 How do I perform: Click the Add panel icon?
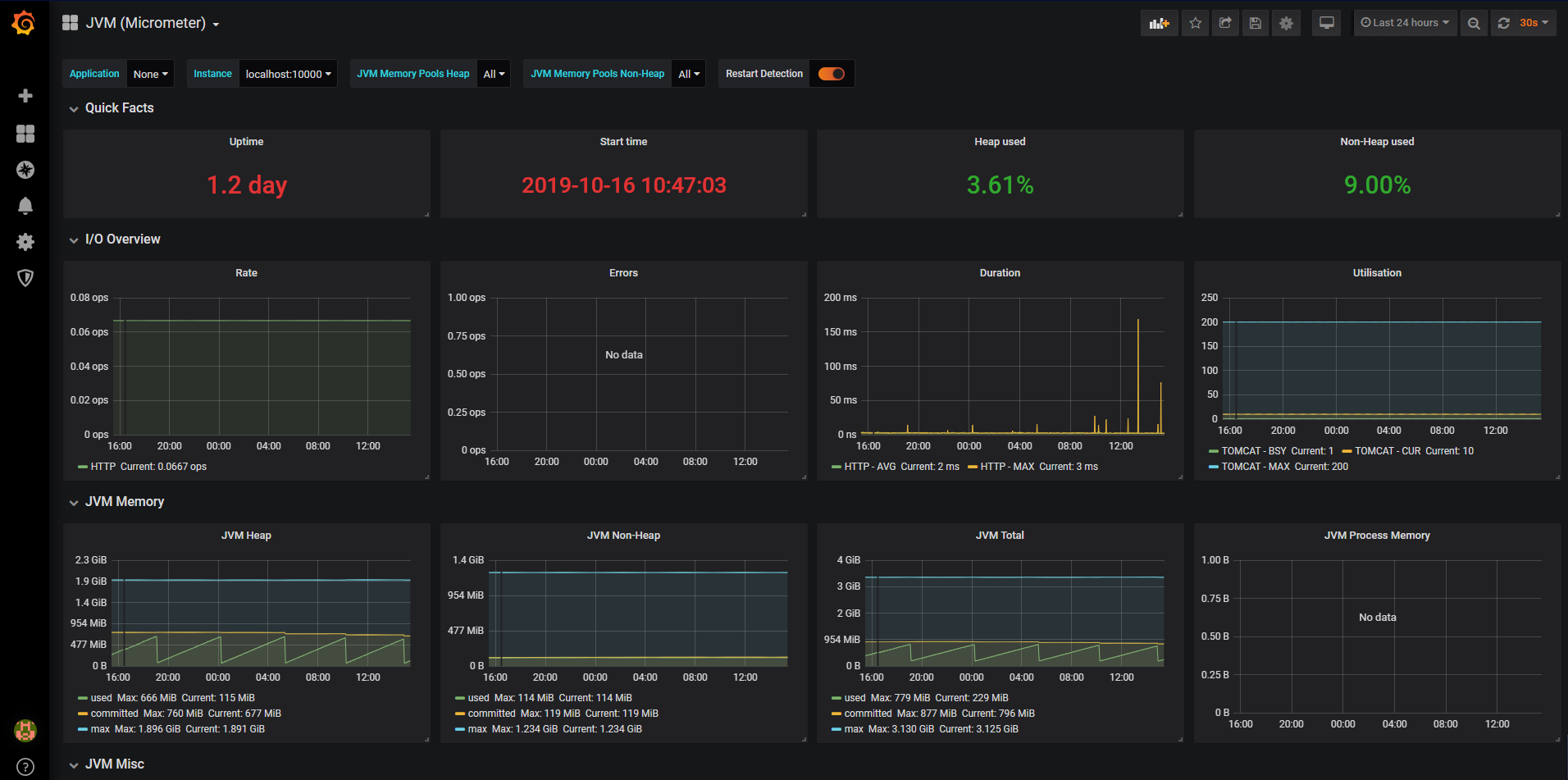[x=1159, y=23]
